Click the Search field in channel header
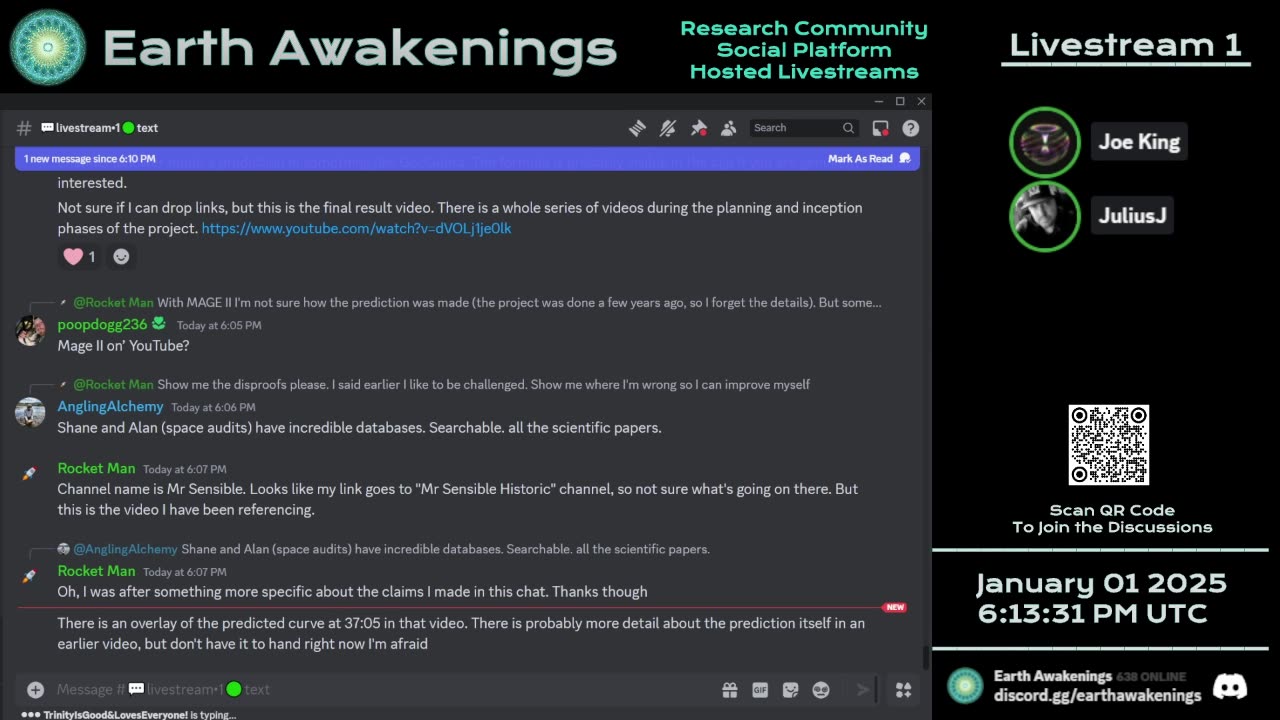1280x720 pixels. tap(804, 128)
